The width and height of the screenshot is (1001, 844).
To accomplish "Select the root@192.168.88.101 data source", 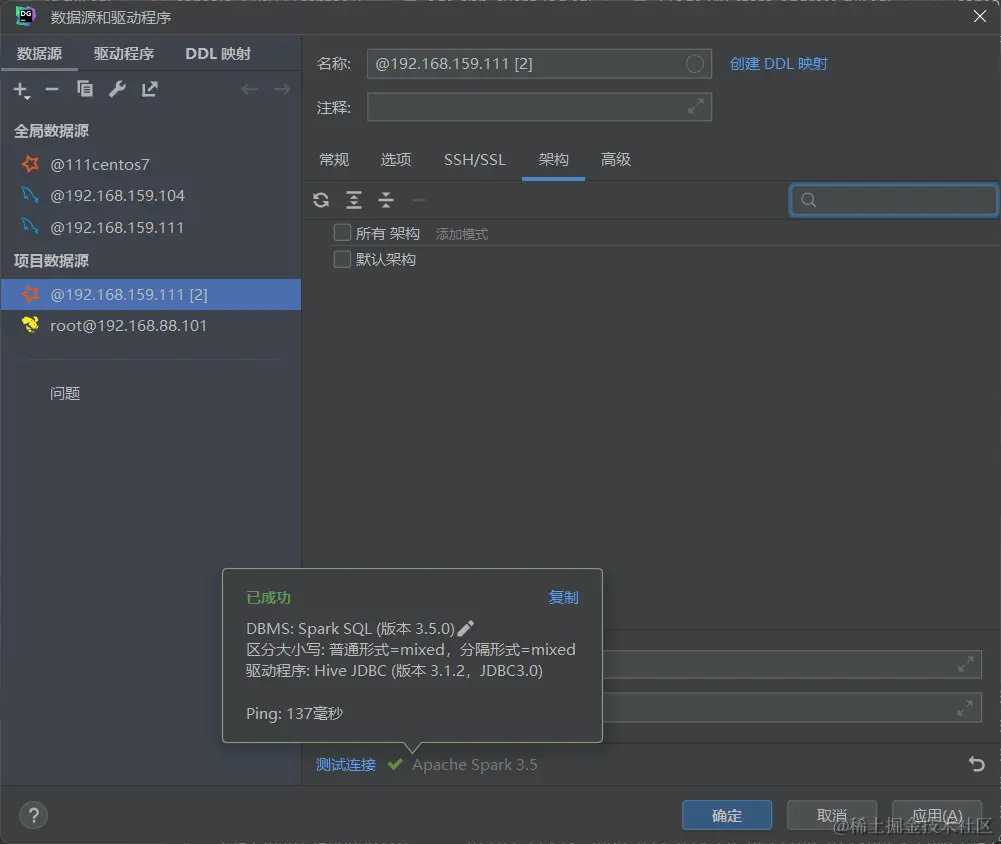I will point(151,326).
